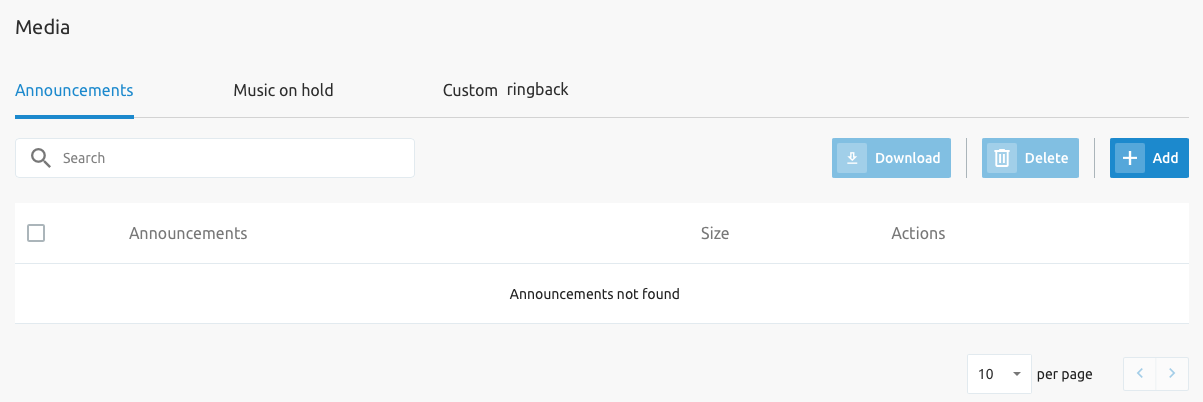1203x402 pixels.
Task: Go to the next page chevron
Action: [x=1172, y=374]
